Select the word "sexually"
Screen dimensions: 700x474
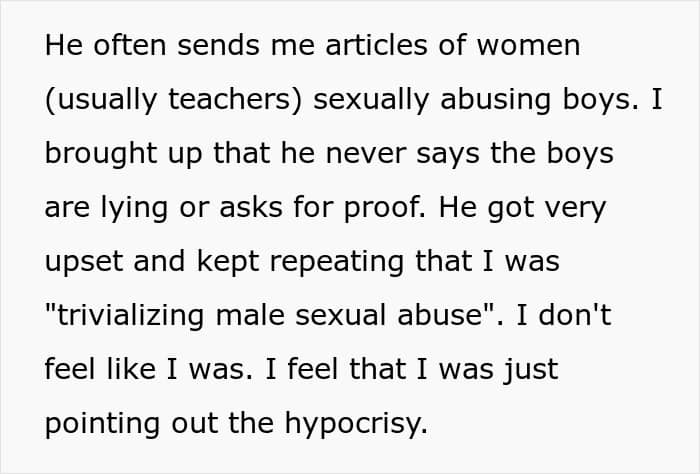(x=371, y=99)
